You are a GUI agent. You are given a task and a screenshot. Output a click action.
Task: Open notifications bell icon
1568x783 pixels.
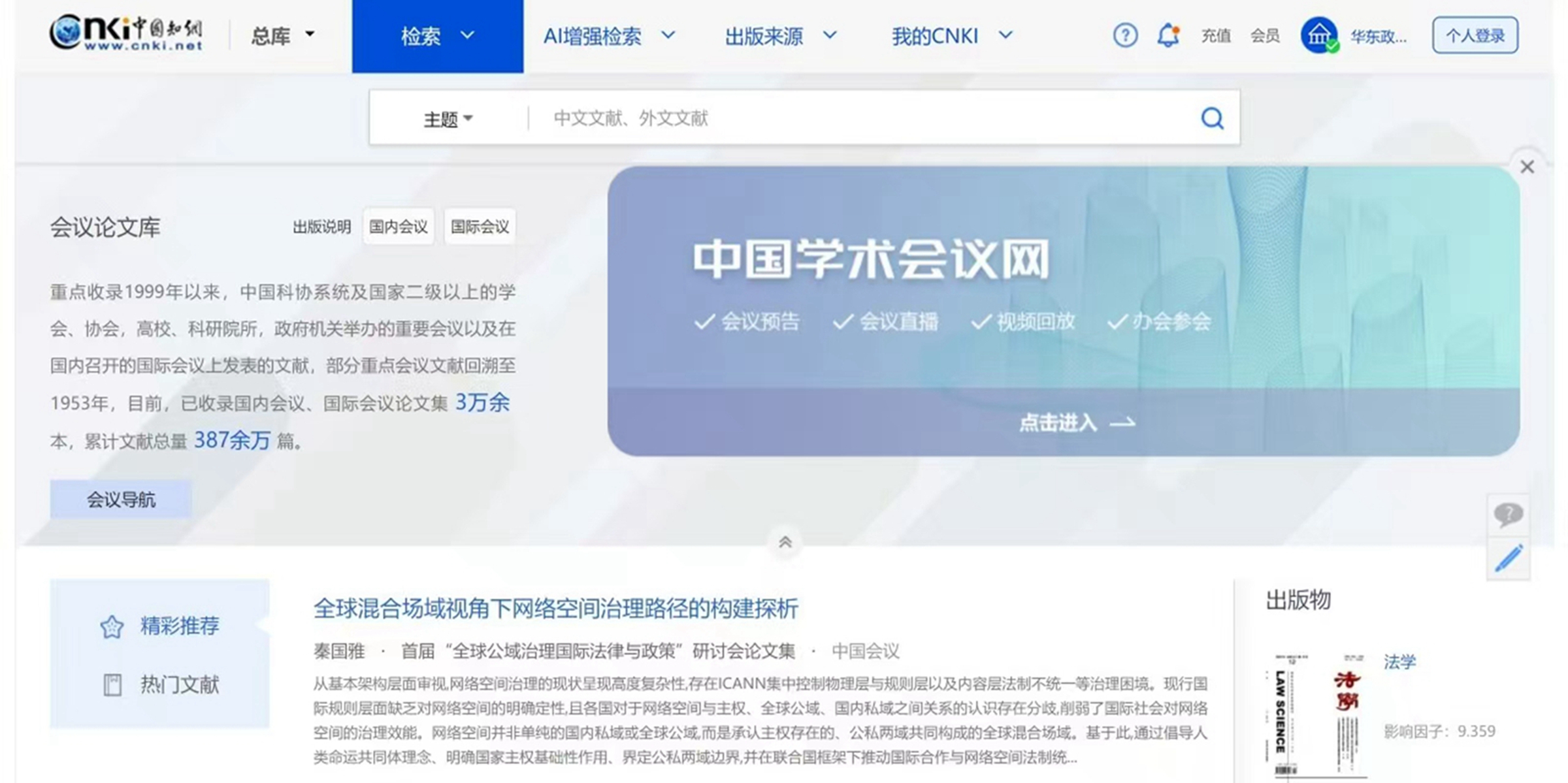coord(1168,35)
